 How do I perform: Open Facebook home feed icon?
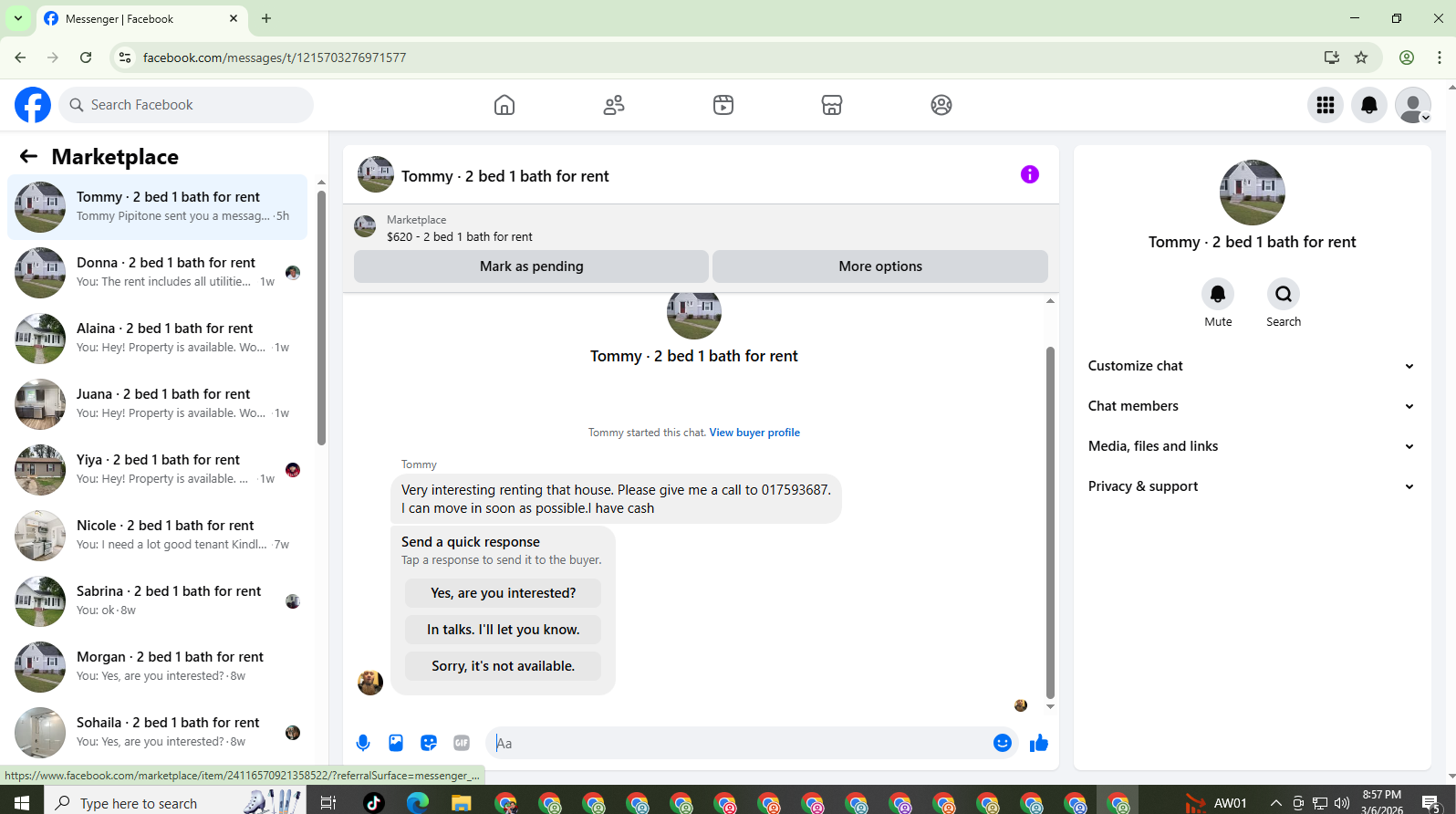[504, 105]
